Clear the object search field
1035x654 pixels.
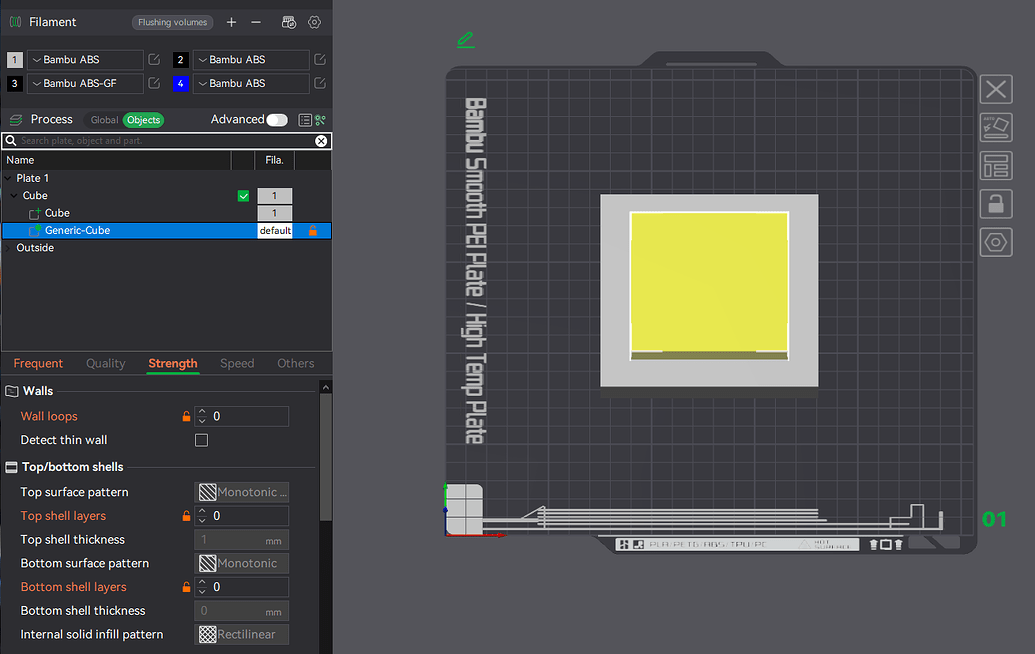[x=321, y=141]
